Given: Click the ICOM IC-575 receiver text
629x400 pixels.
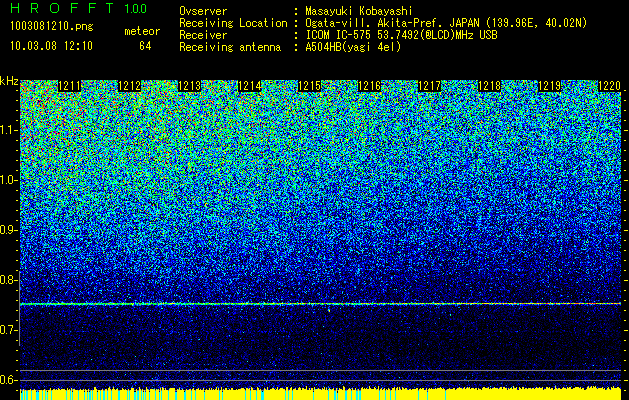Looking at the screenshot, I should point(401,35).
